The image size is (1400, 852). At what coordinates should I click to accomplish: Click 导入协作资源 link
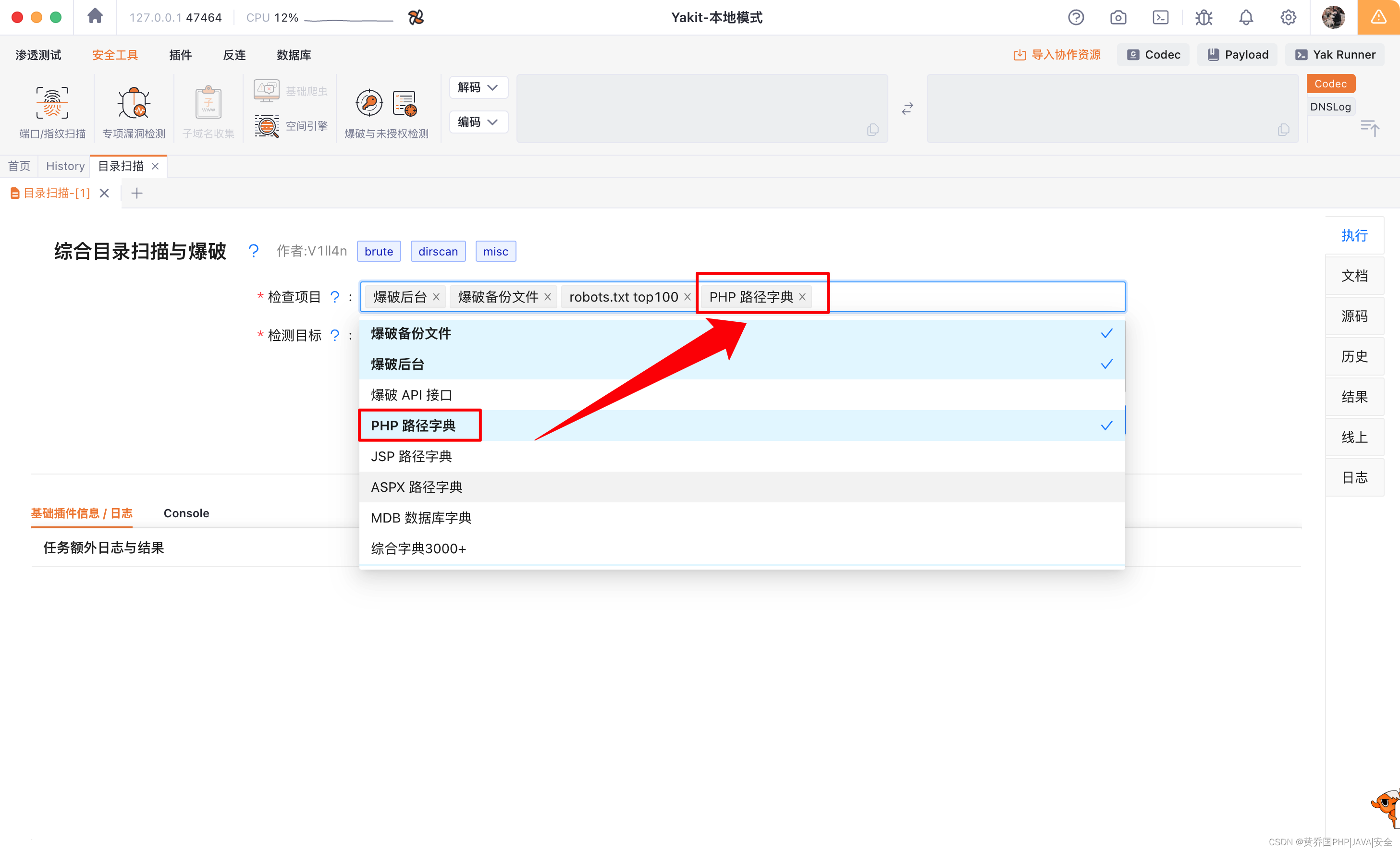(x=1057, y=55)
